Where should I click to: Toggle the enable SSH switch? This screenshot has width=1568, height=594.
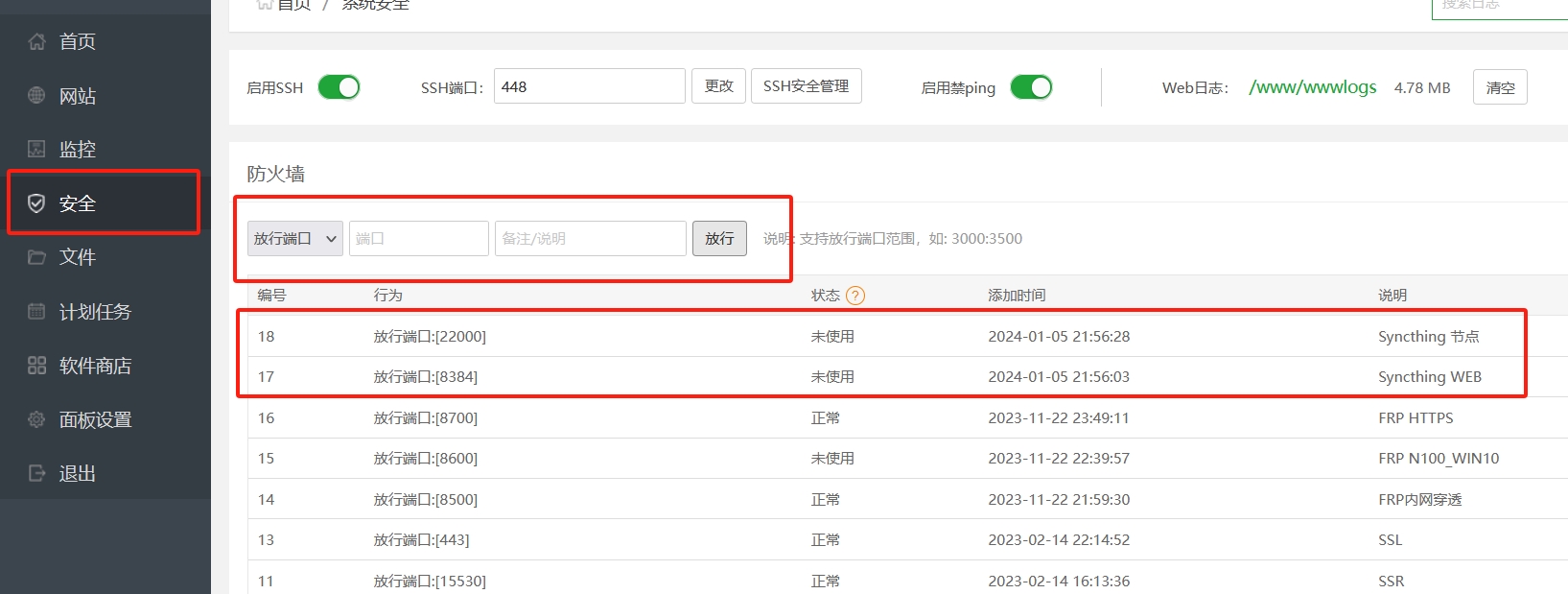(339, 87)
